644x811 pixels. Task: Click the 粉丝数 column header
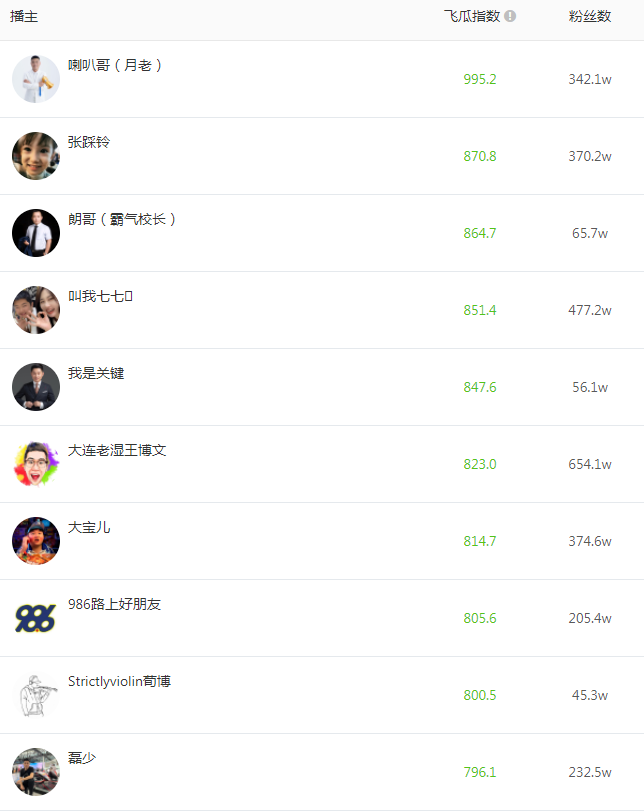(x=590, y=17)
